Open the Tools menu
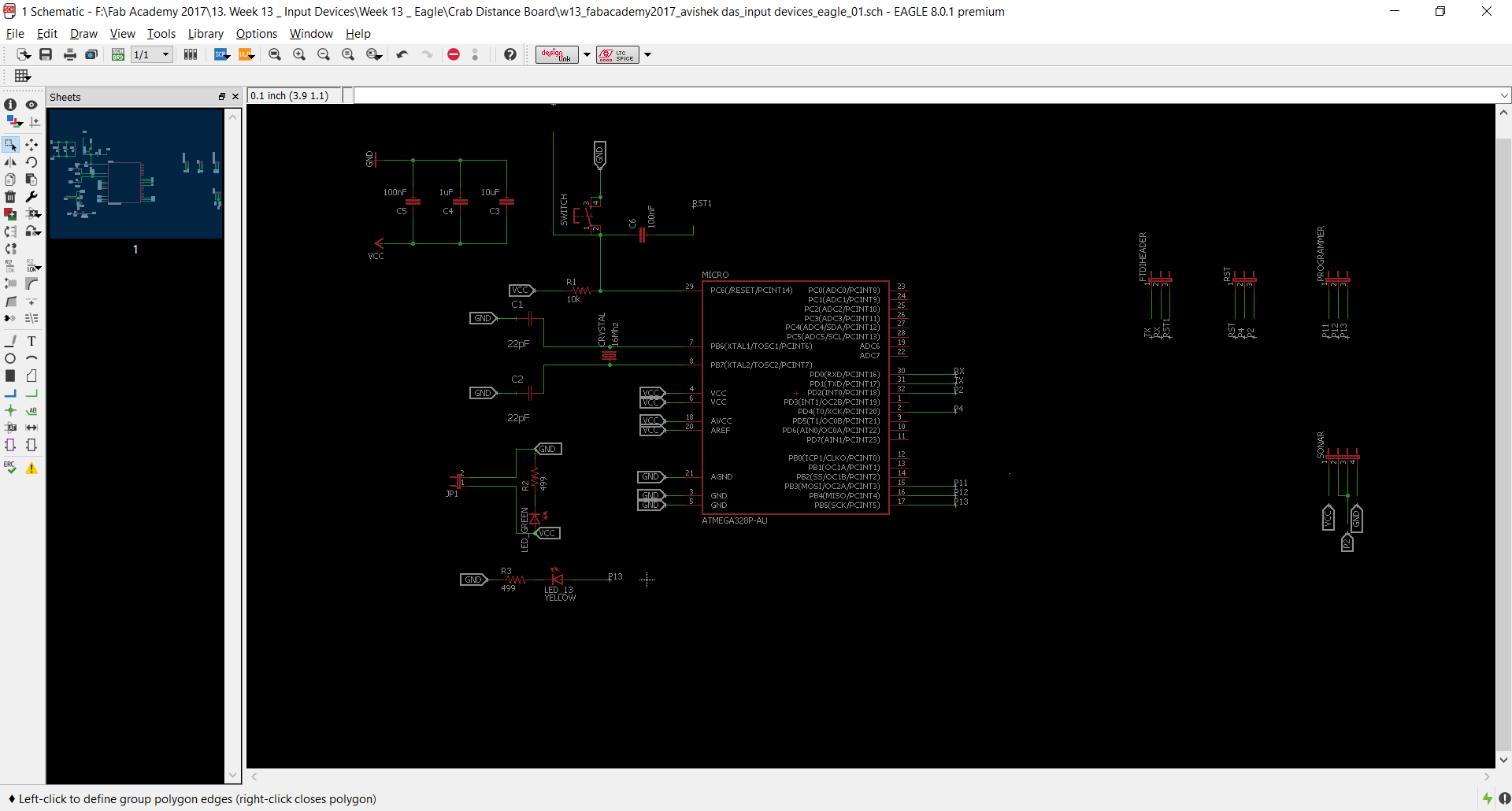Image resolution: width=1512 pixels, height=811 pixels. (161, 34)
